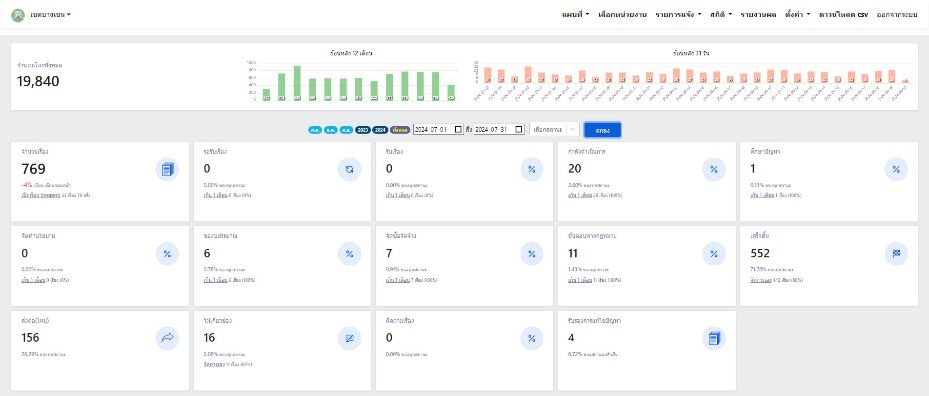The width and height of the screenshot is (929, 396).
Task: Click the refresh icon in the รอรับเรื่อง card
Action: 349,170
